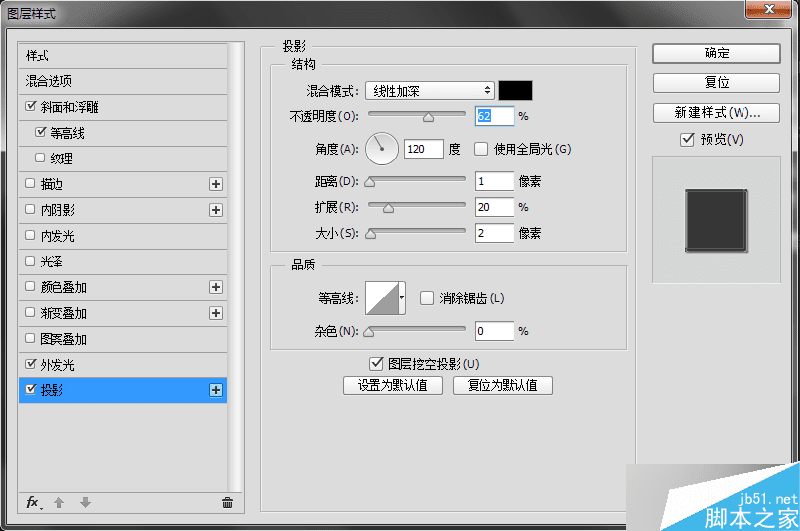This screenshot has height=531, width=800.
Task: Click the 大小 size slider
Action: (417, 233)
